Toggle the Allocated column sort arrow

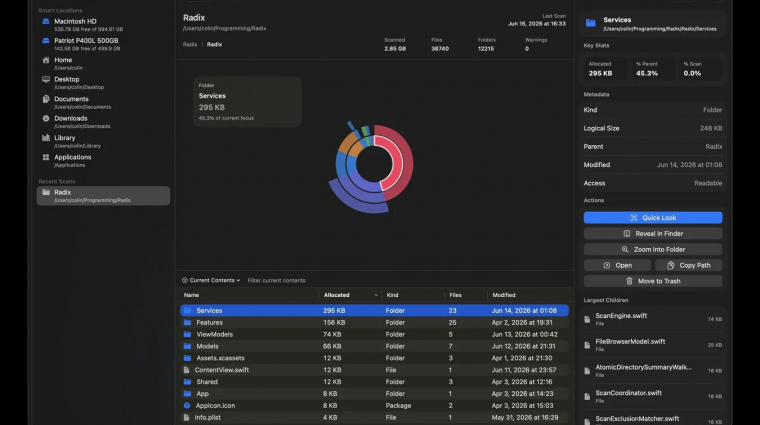(x=376, y=295)
